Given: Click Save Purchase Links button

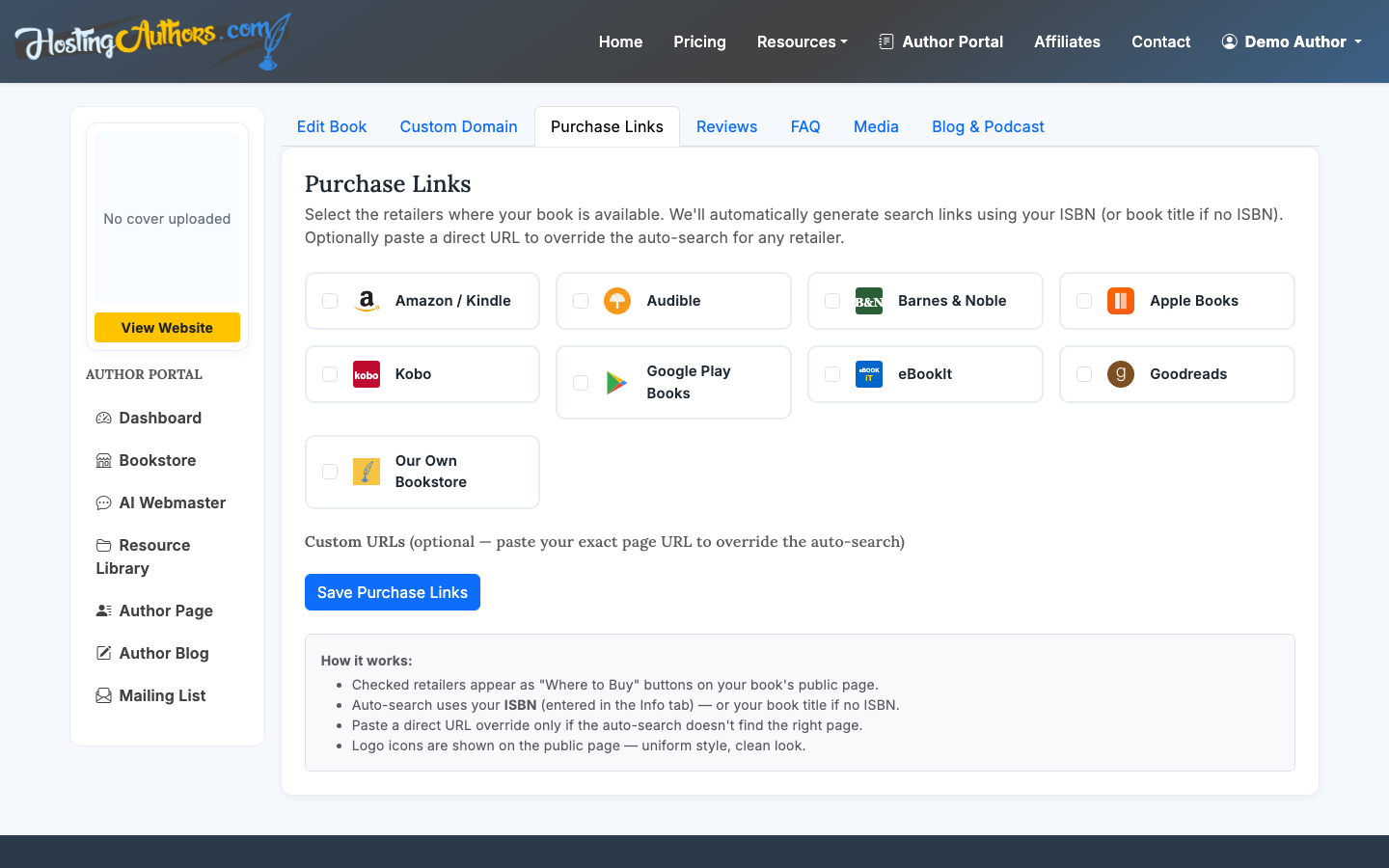Looking at the screenshot, I should tap(393, 592).
